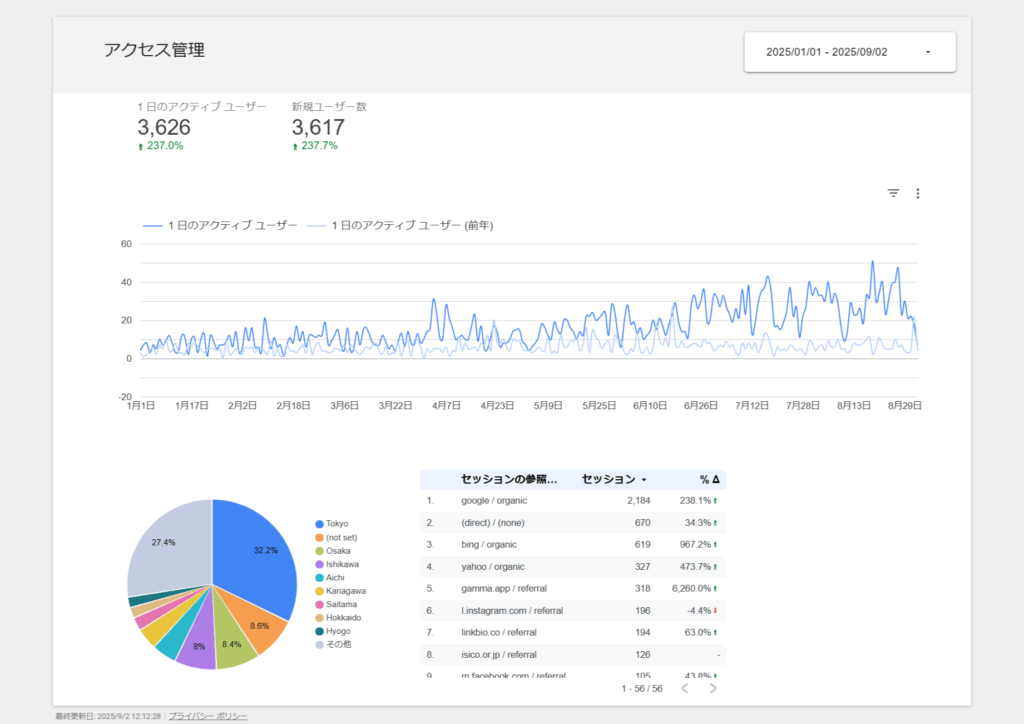The width and height of the screenshot is (1024, 724).
Task: Go to next table page arrow
Action: click(713, 688)
